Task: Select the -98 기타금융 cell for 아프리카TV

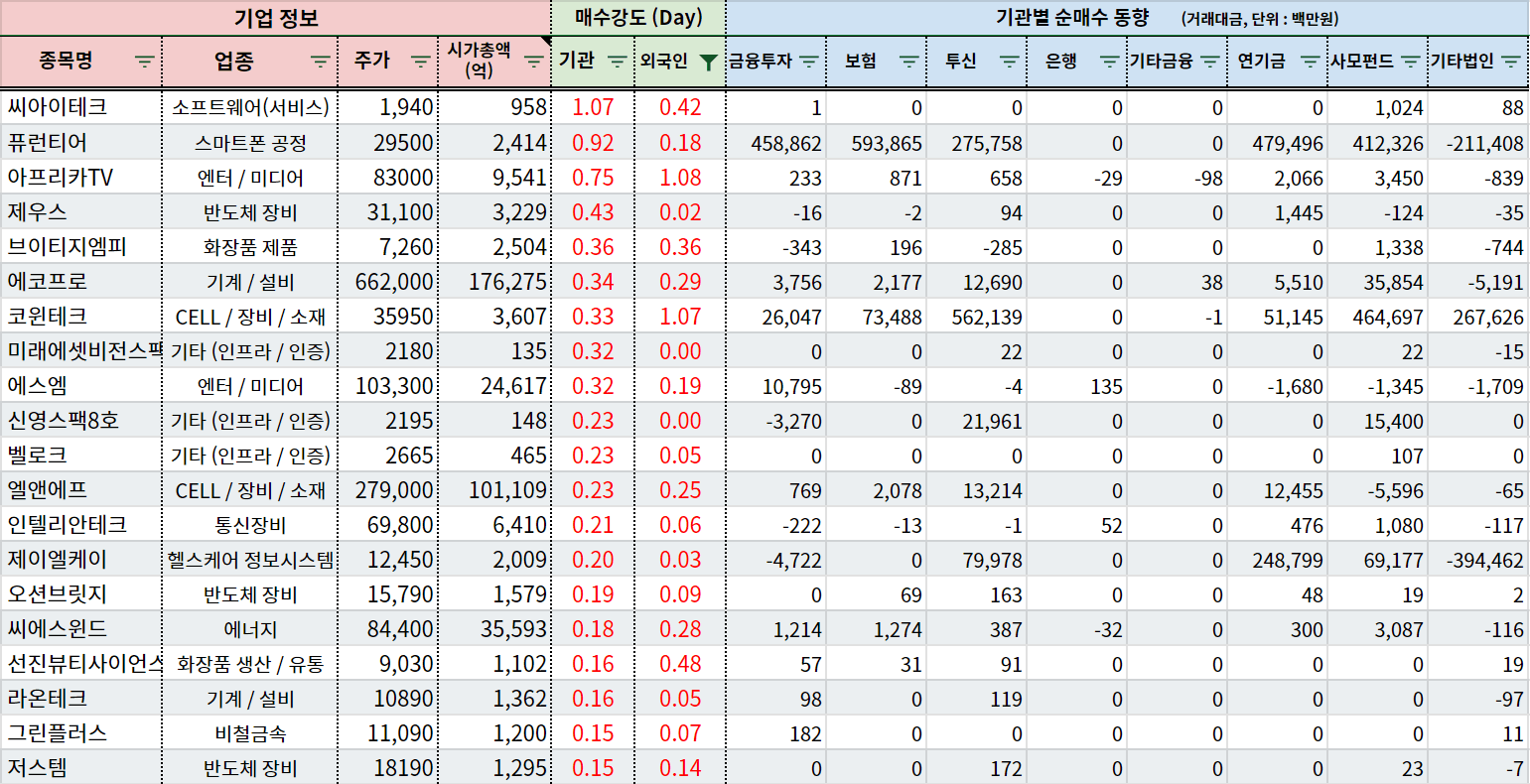Action: point(1178,177)
